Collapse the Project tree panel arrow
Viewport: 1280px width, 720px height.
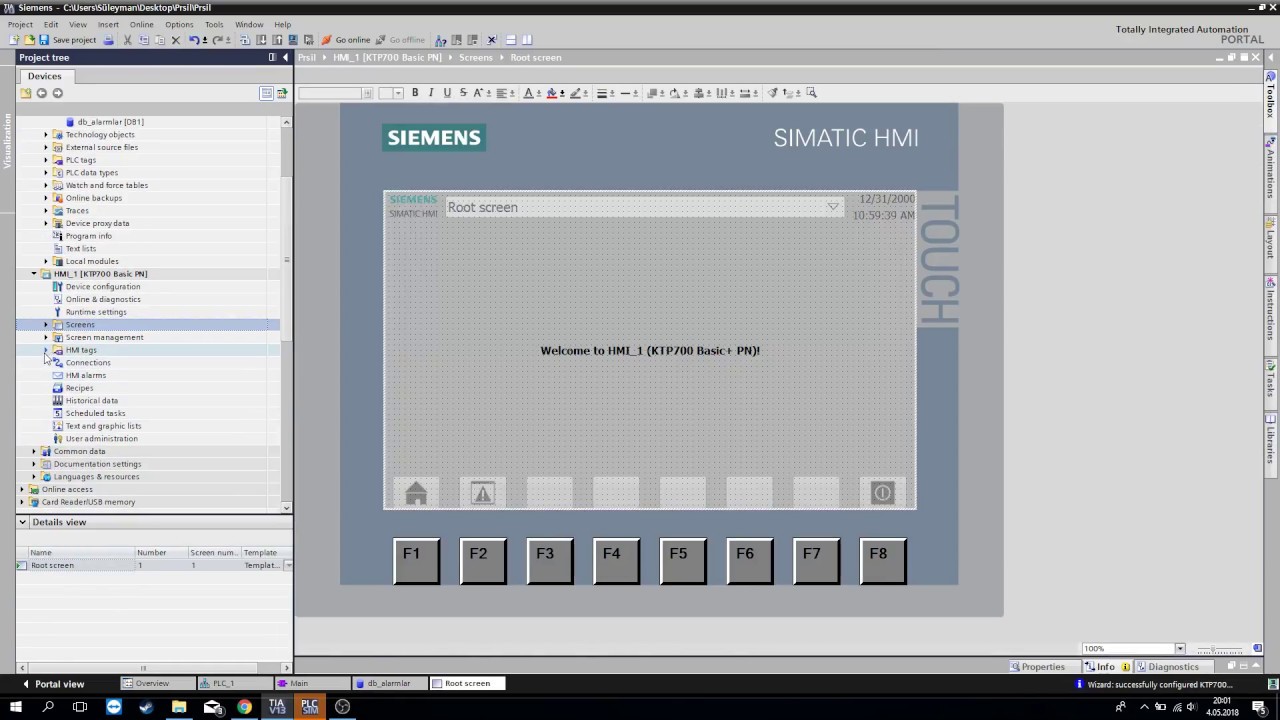tap(285, 58)
